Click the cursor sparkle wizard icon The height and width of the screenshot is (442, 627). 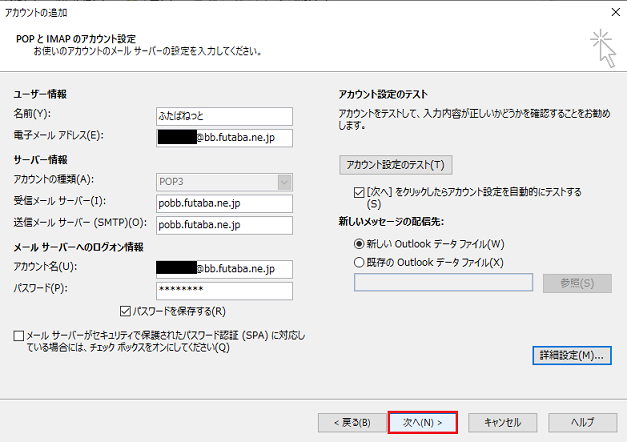603,48
